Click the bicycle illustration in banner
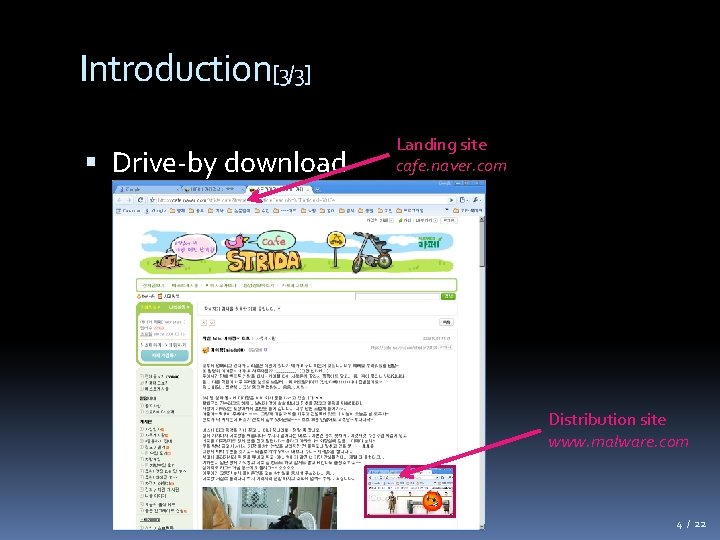Screen dimensions: 720x540 tap(372, 252)
